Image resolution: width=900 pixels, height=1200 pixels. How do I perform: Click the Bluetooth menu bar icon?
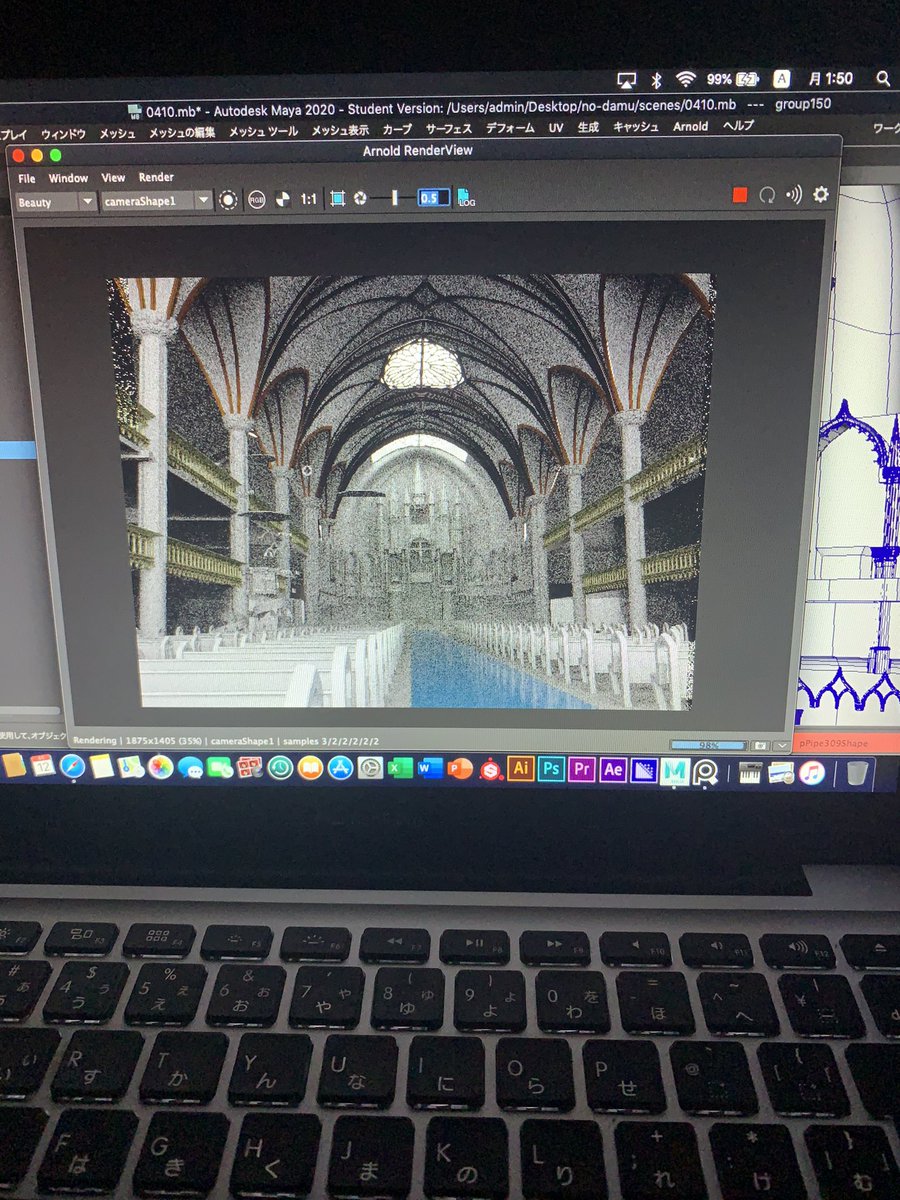click(x=657, y=79)
